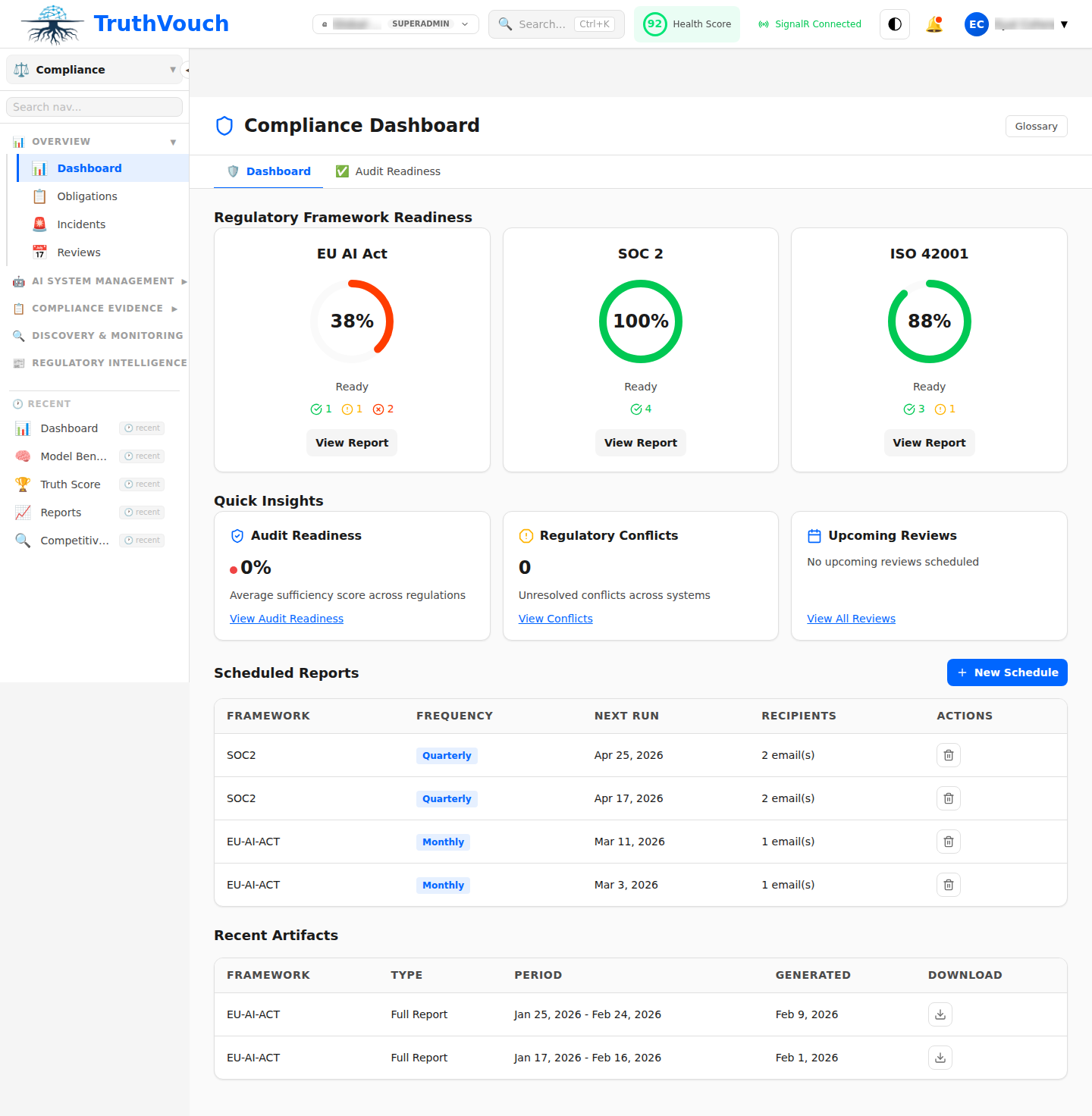1092x1116 pixels.
Task: Delete the first SOC2 scheduled report
Action: tap(948, 755)
